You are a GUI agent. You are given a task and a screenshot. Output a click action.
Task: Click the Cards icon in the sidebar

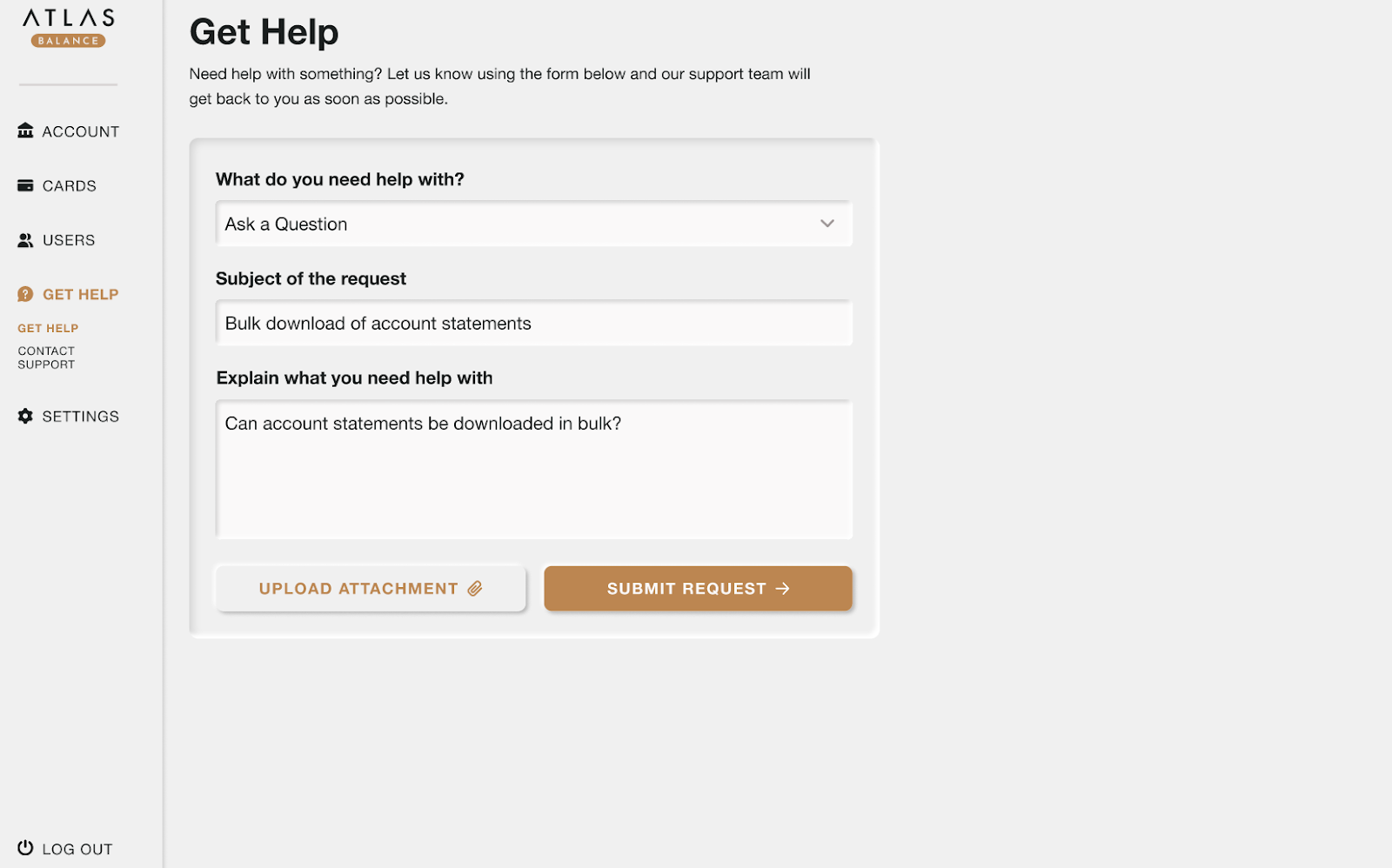point(24,184)
